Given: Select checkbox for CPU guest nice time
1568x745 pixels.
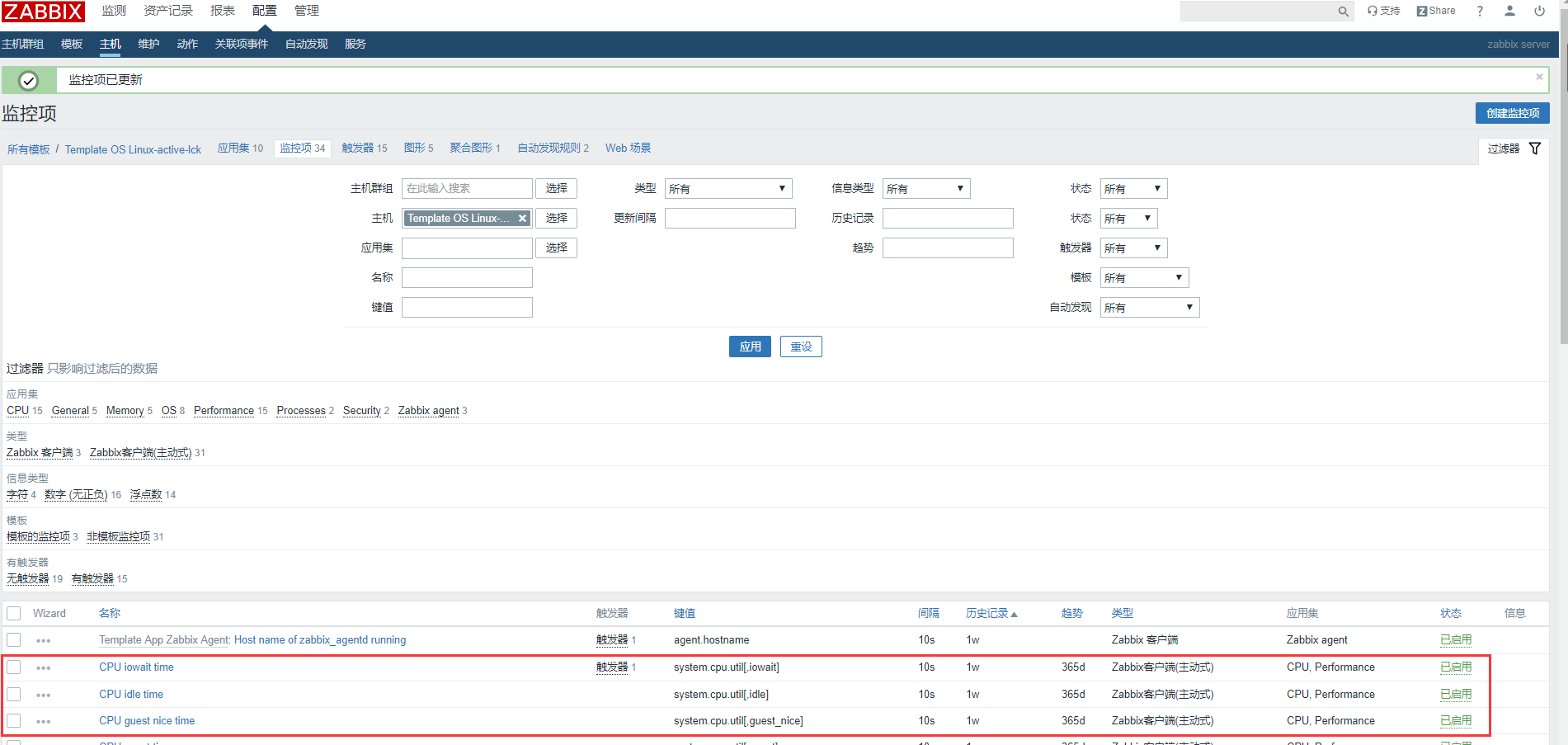Looking at the screenshot, I should click(x=14, y=720).
